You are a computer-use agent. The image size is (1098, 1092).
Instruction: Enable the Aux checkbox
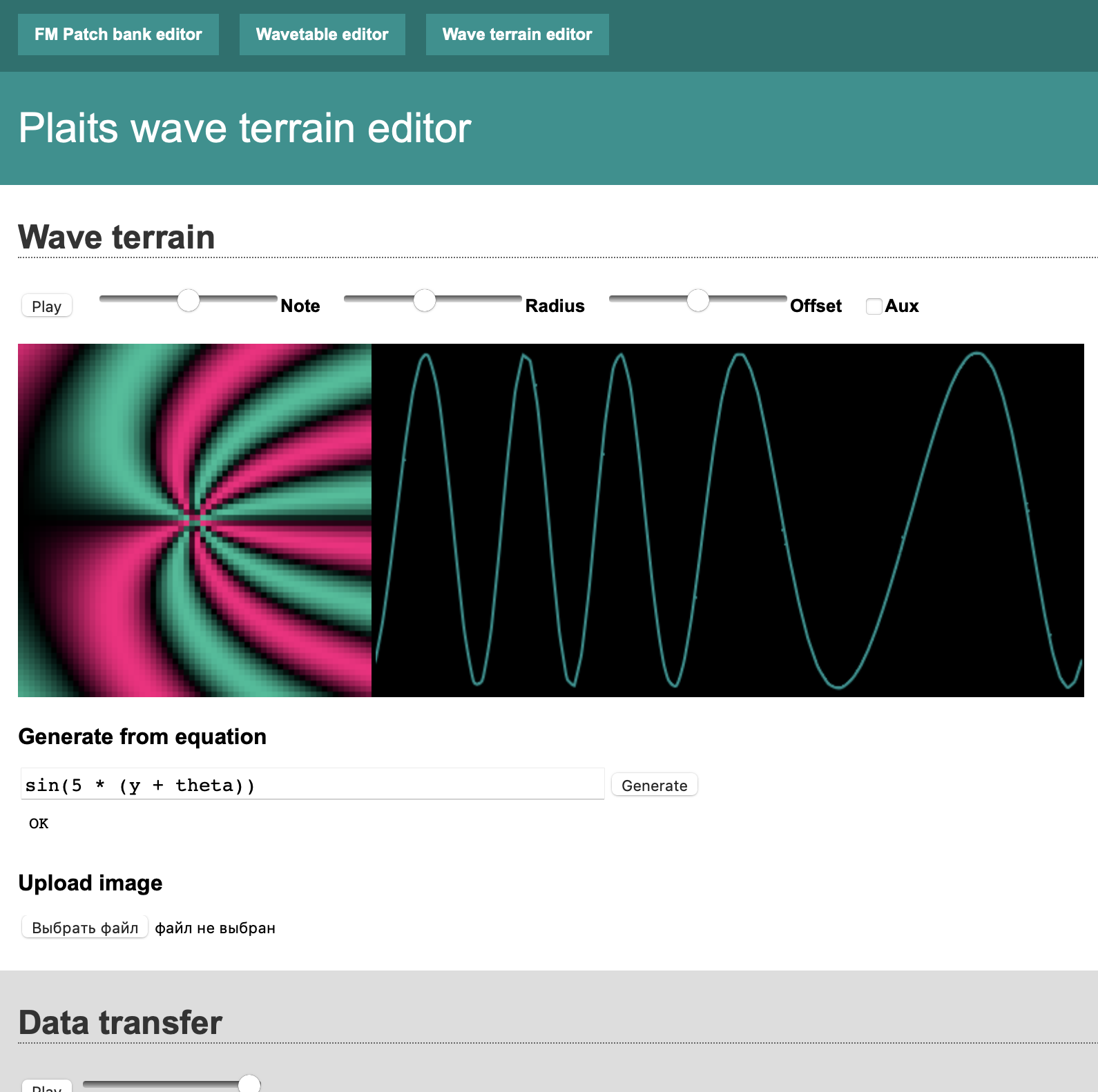click(x=874, y=306)
